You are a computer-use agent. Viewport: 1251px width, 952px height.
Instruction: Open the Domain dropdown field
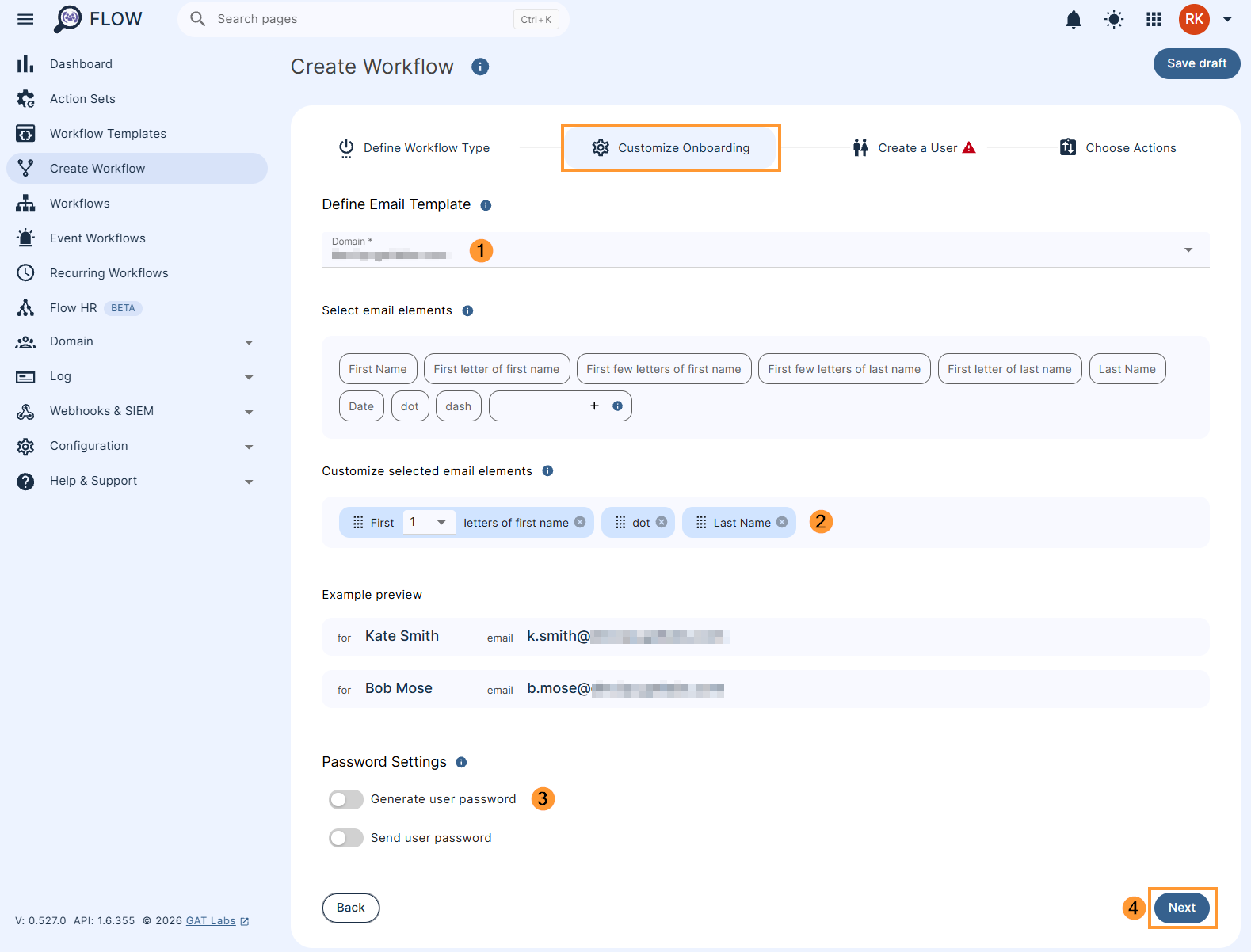click(765, 249)
